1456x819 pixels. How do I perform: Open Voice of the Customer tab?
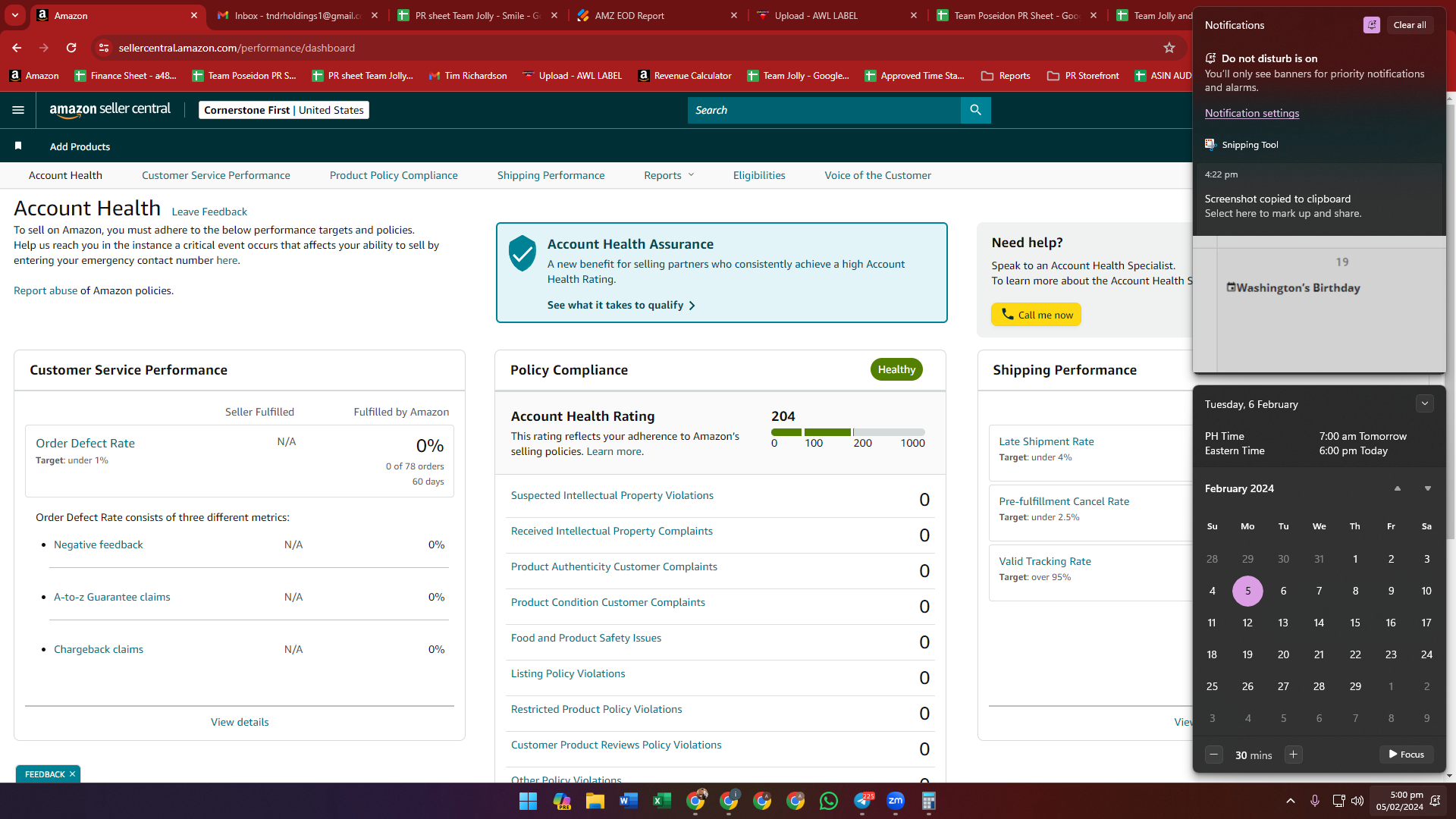pyautogui.click(x=877, y=175)
